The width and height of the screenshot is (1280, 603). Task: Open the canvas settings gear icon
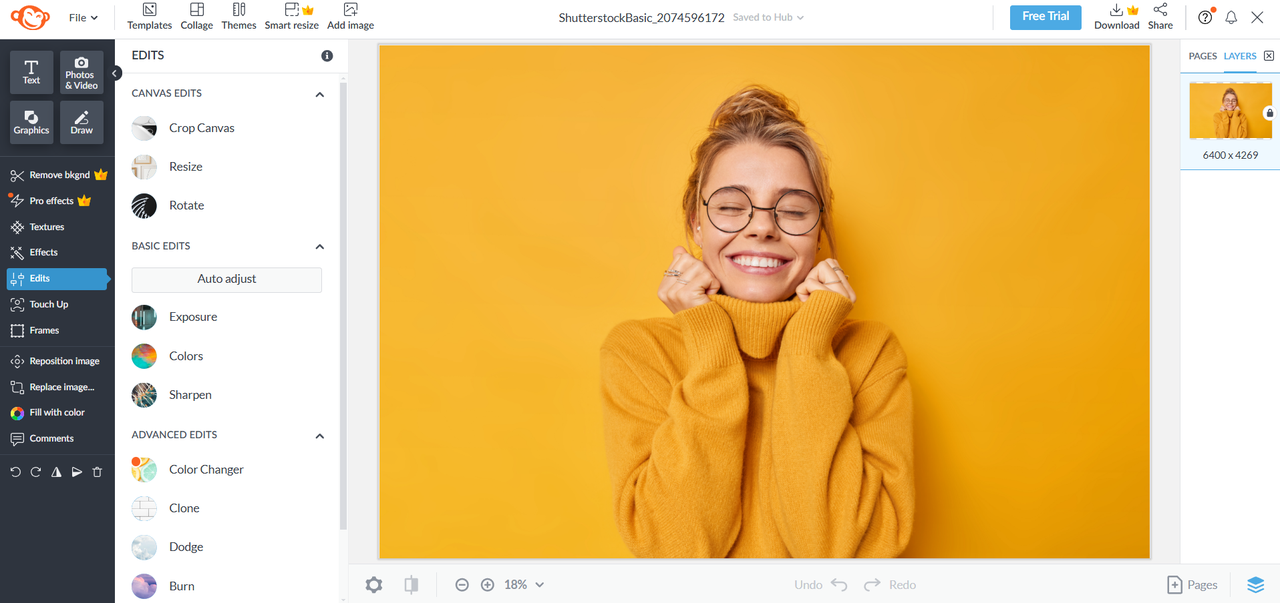(x=374, y=585)
